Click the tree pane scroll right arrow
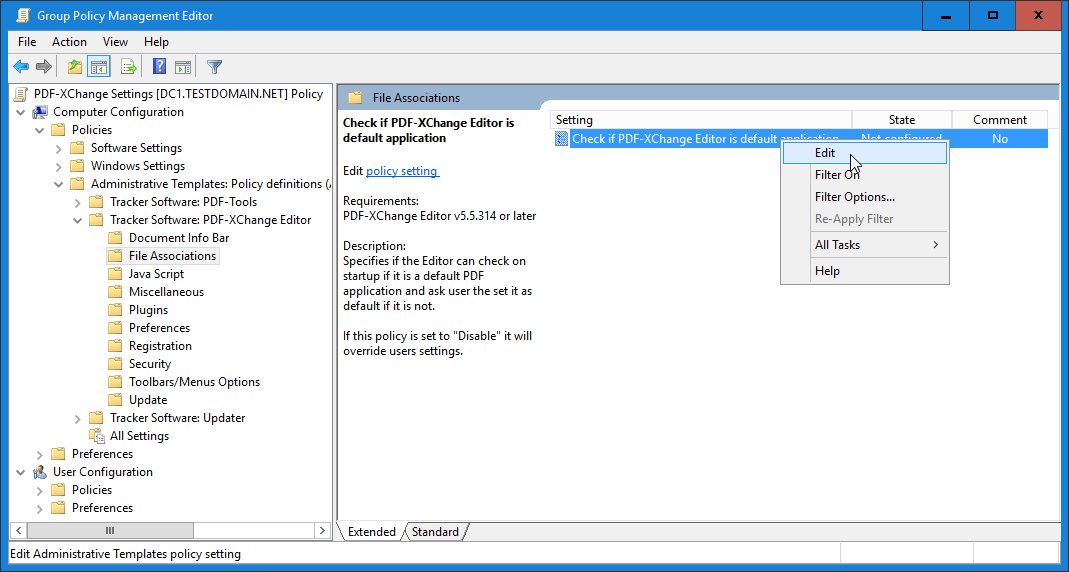The width and height of the screenshot is (1069, 572). (322, 530)
